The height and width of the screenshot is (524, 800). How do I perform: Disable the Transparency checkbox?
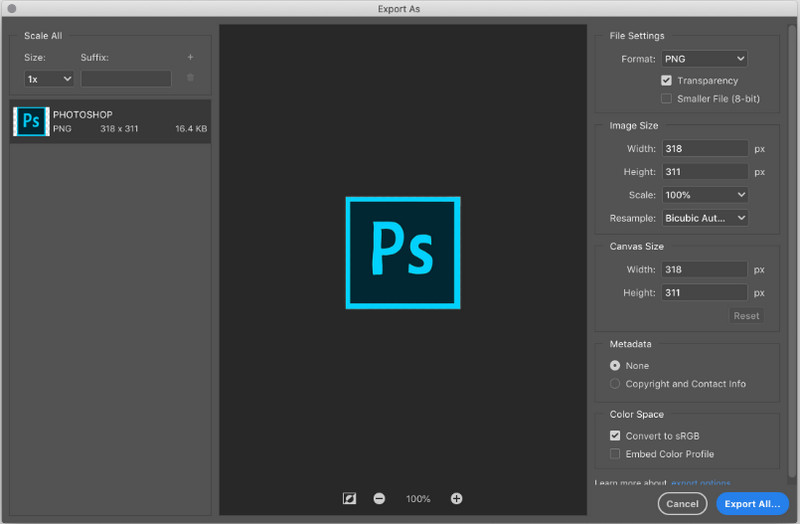click(x=666, y=81)
